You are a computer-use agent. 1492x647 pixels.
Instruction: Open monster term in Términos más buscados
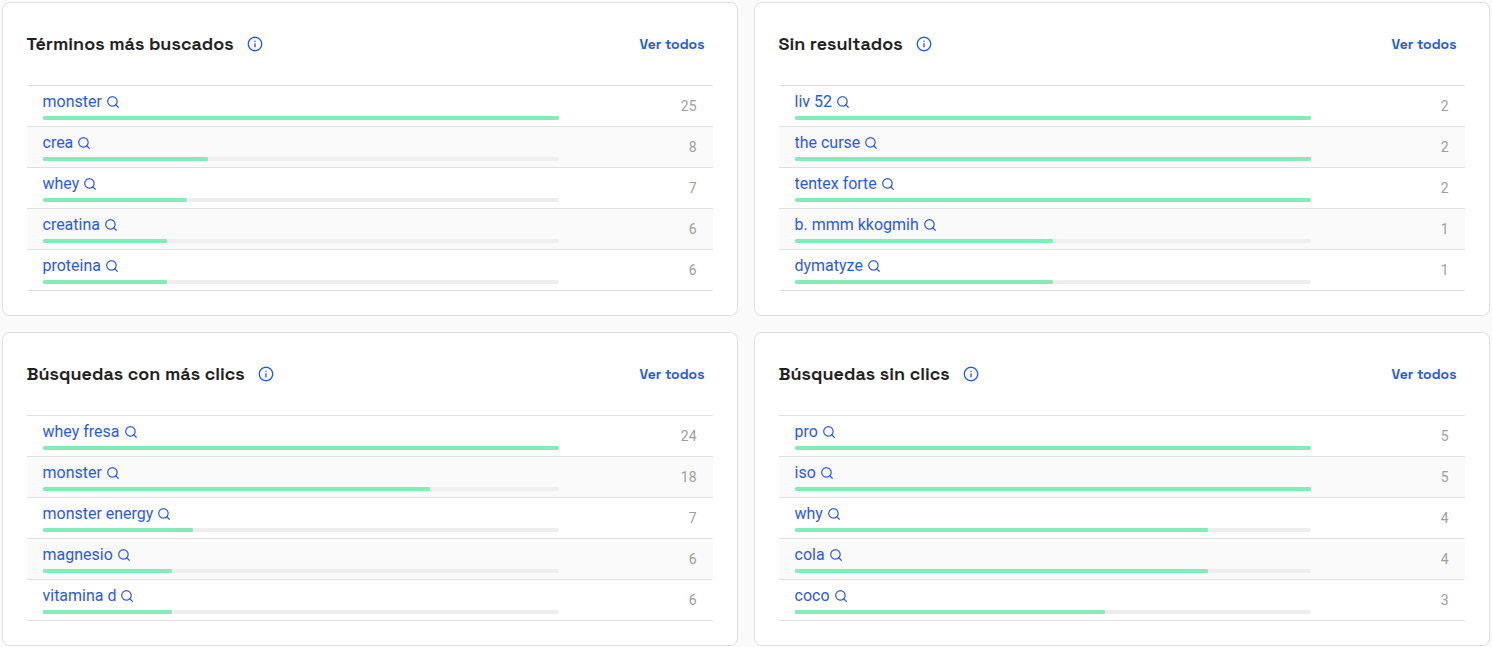point(72,102)
